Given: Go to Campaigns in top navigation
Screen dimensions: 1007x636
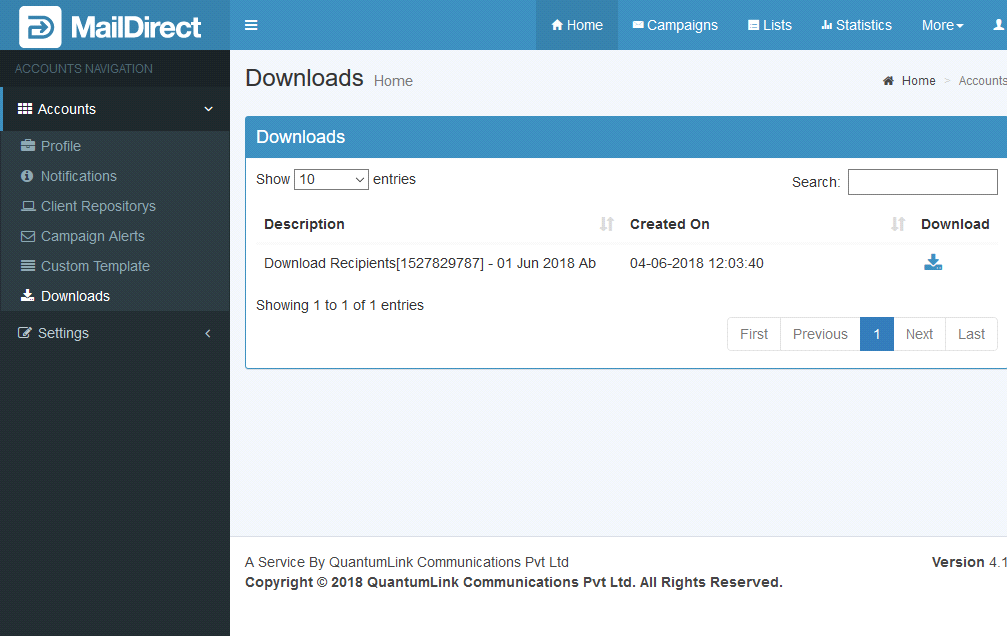Looking at the screenshot, I should click(675, 25).
